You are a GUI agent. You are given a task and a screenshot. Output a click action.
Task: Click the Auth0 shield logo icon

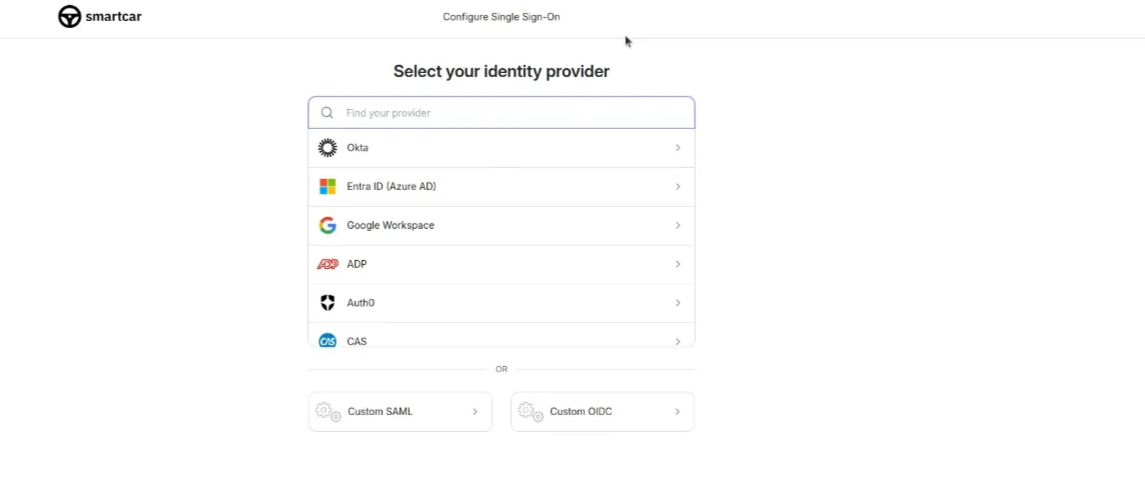pyautogui.click(x=328, y=303)
